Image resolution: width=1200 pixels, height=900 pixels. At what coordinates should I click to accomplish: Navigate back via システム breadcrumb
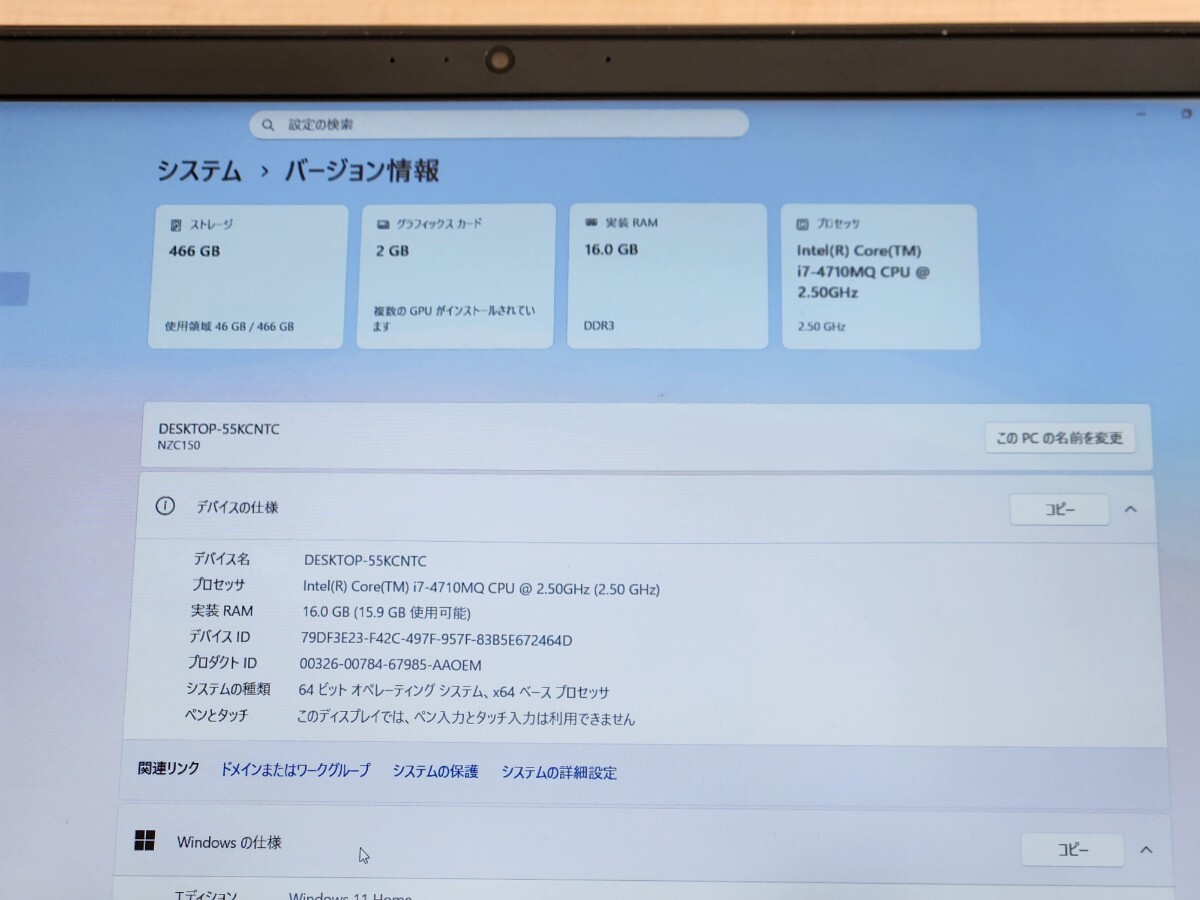pyautogui.click(x=197, y=171)
